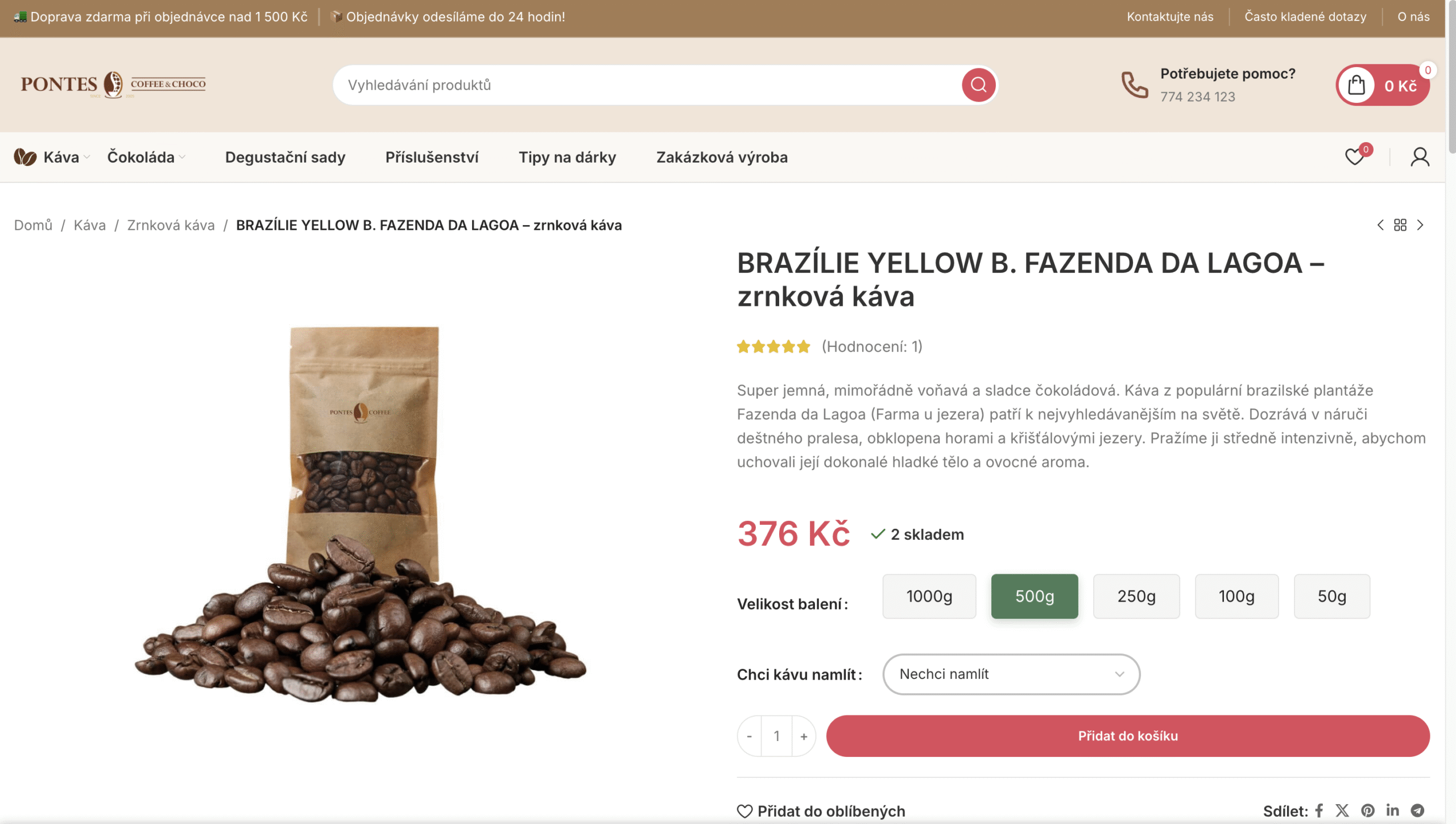1456x824 pixels.
Task: Go to previous product arrow
Action: coord(1380,225)
